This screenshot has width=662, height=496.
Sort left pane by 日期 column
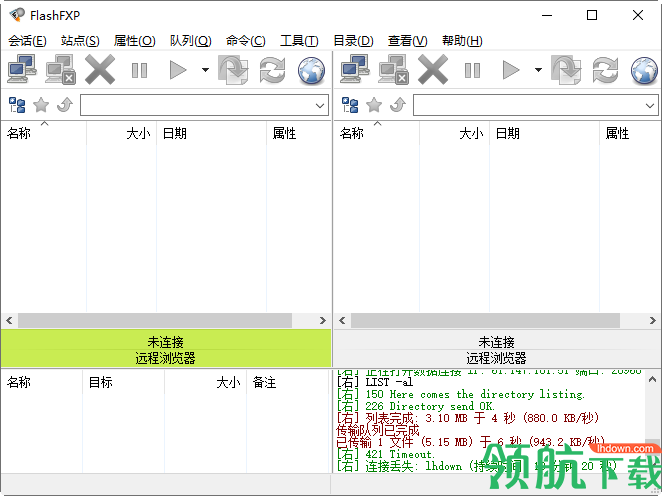(x=212, y=133)
